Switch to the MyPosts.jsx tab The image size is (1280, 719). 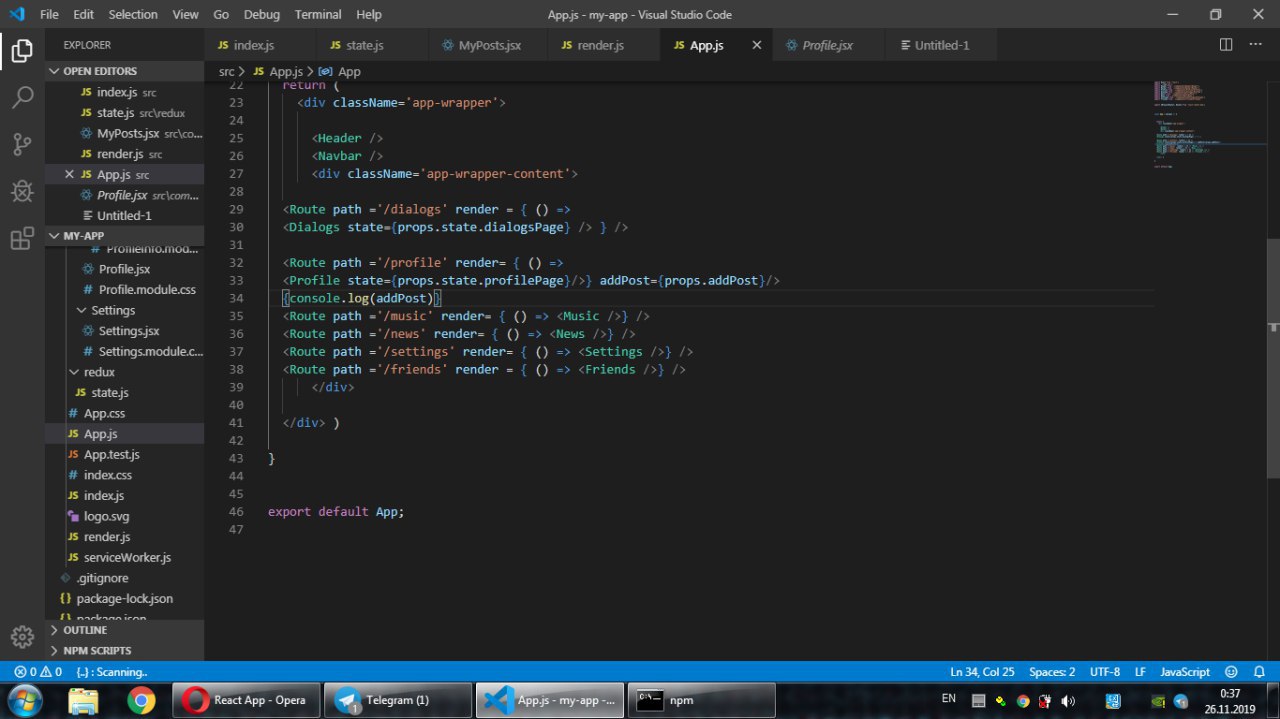[x=489, y=45]
